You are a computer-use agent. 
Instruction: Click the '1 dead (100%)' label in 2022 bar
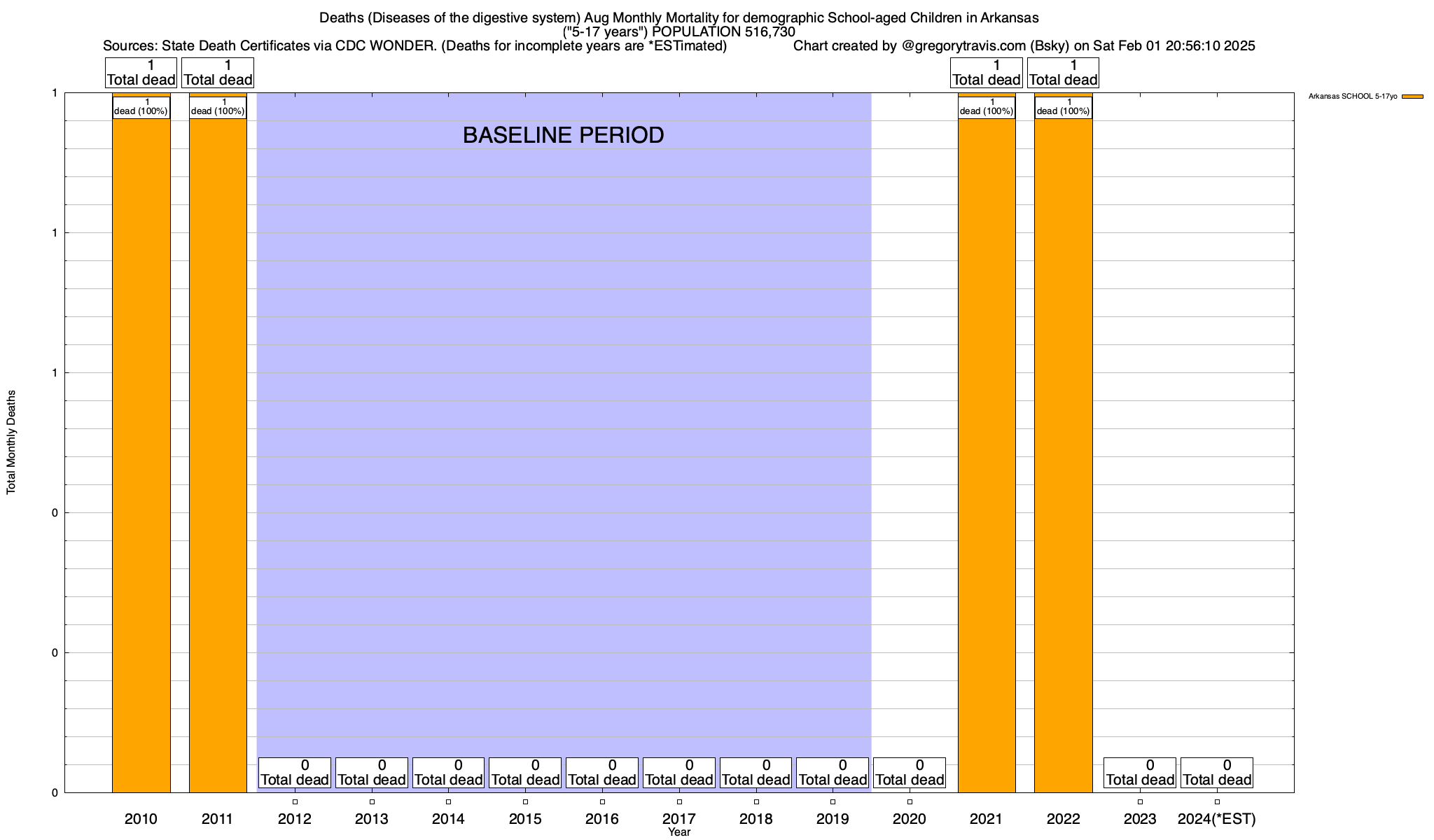[1063, 107]
